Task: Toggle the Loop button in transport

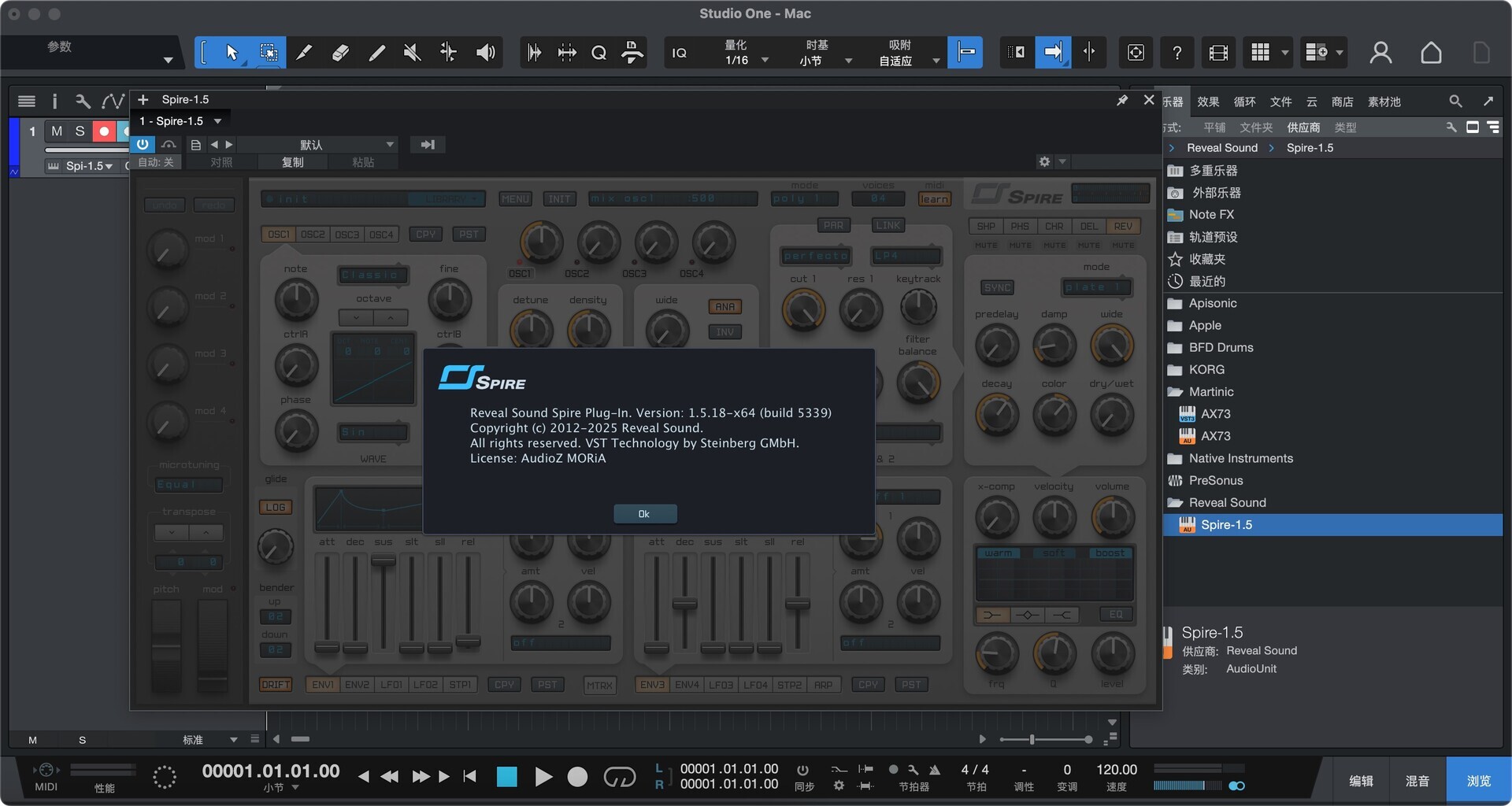Action: pyautogui.click(x=620, y=777)
